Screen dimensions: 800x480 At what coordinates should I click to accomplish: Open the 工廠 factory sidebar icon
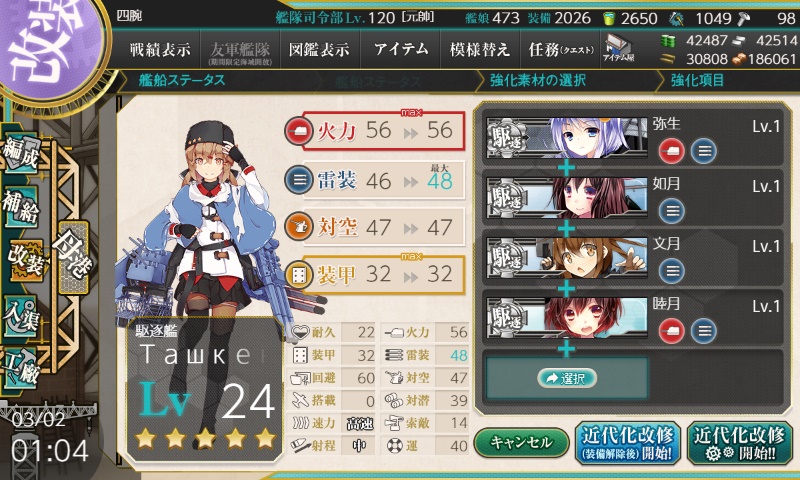[21, 368]
